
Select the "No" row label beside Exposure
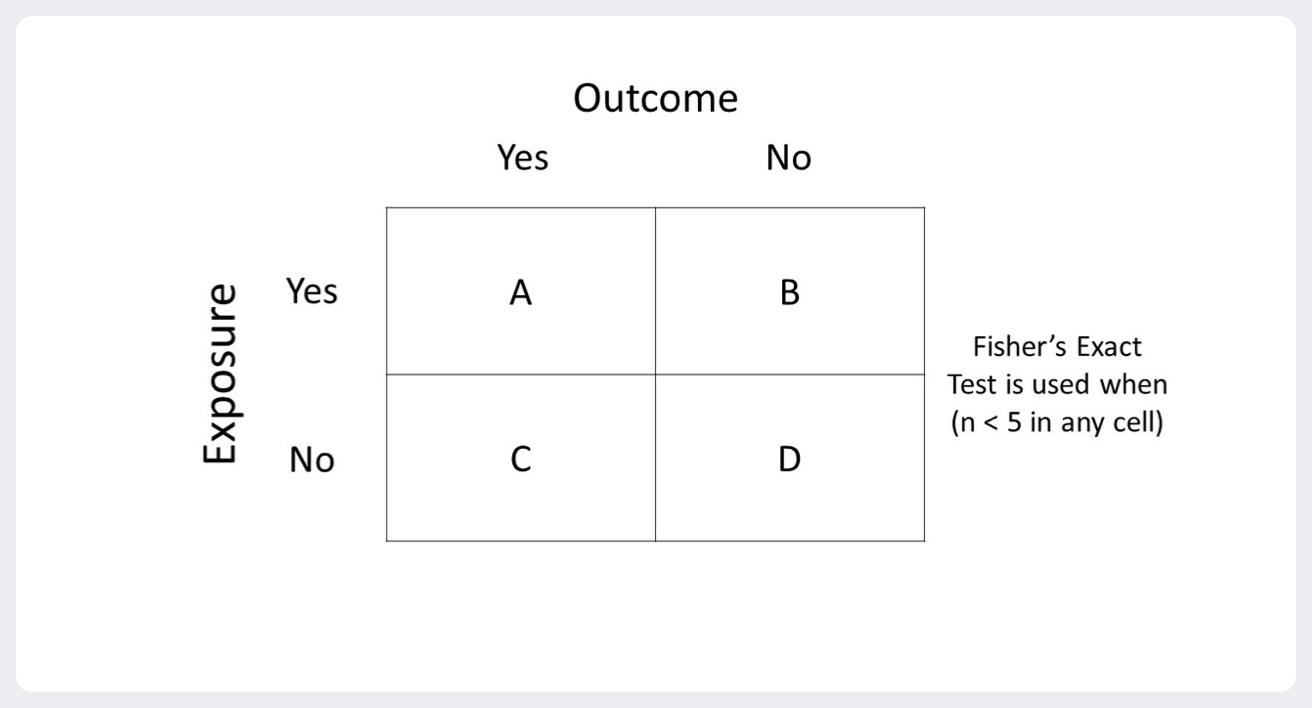tap(311, 461)
